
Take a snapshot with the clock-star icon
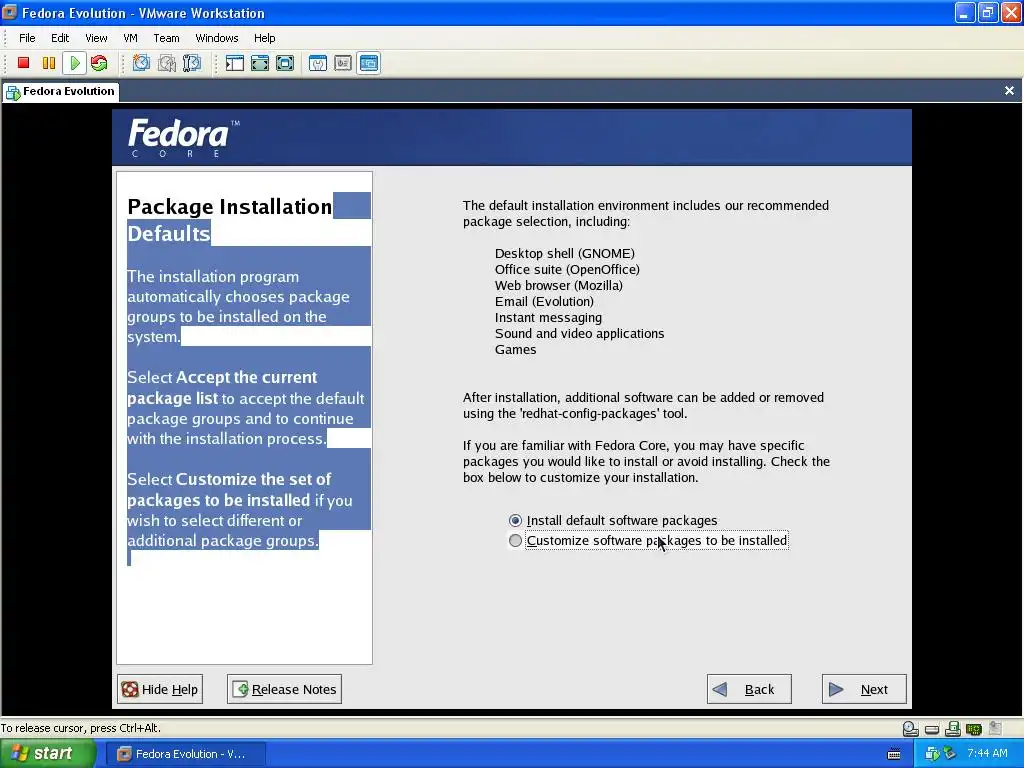point(141,63)
